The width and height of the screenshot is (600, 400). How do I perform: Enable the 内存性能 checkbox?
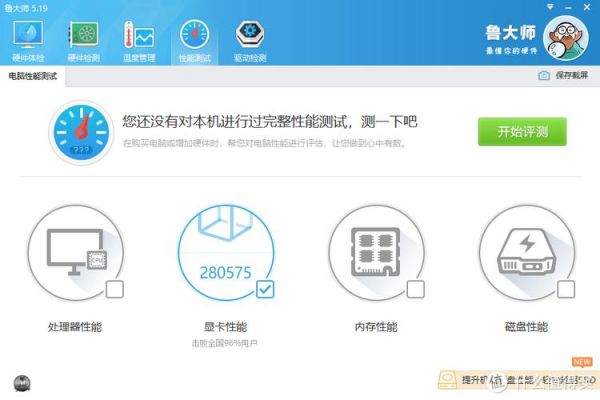(x=415, y=289)
